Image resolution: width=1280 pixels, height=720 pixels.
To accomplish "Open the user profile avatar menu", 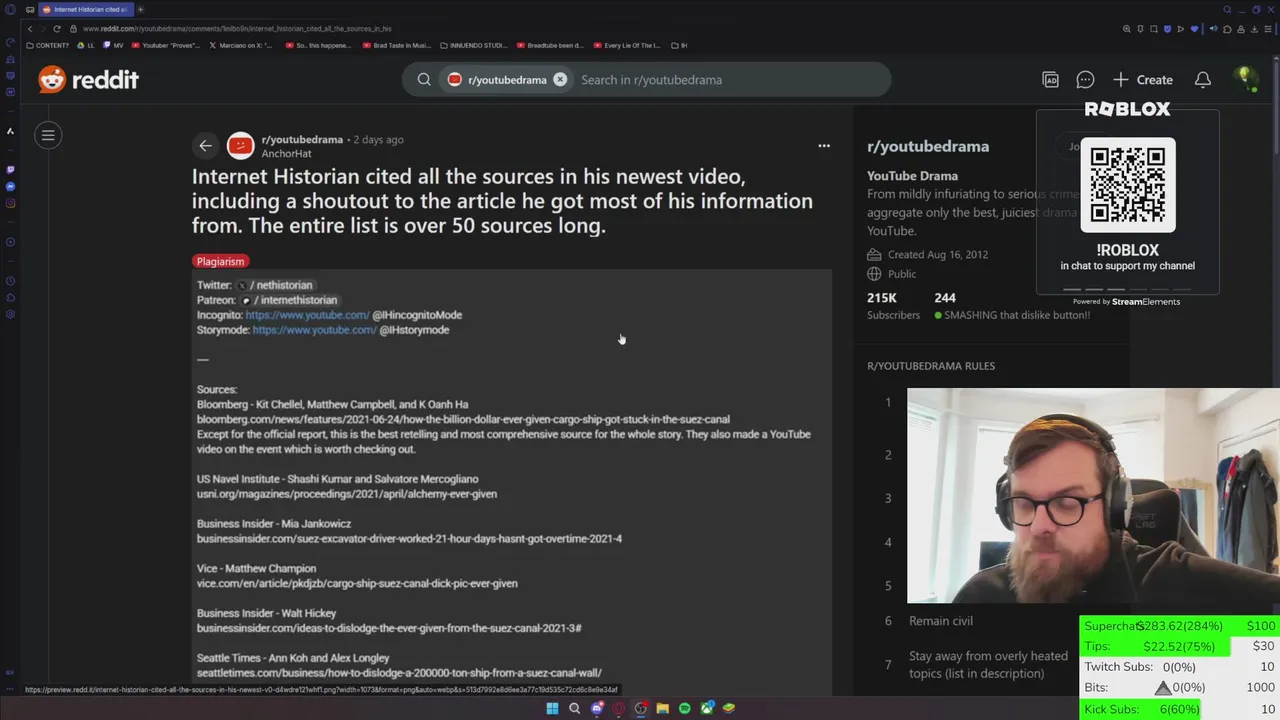I will (x=1246, y=79).
